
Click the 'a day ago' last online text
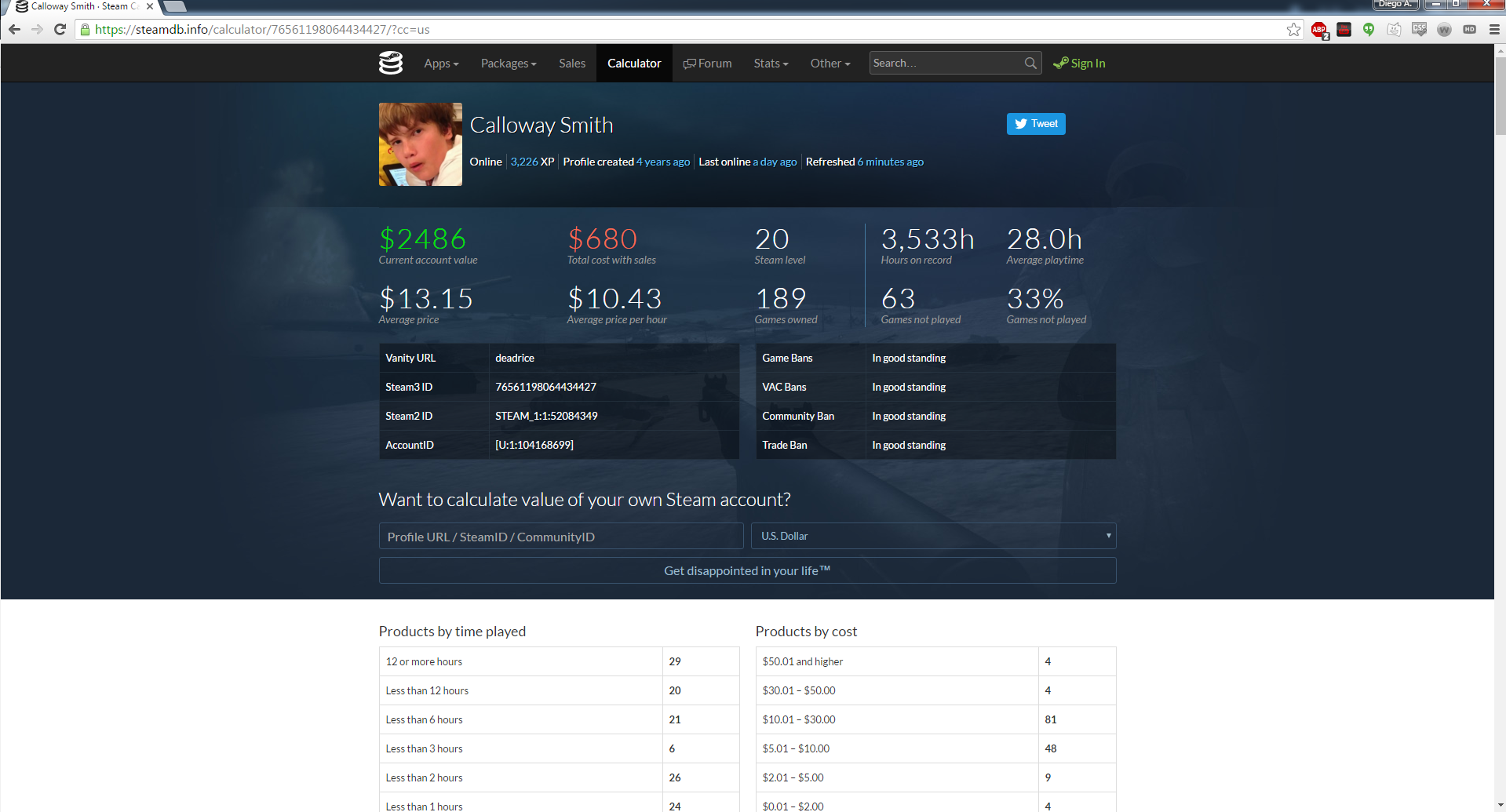(x=775, y=162)
